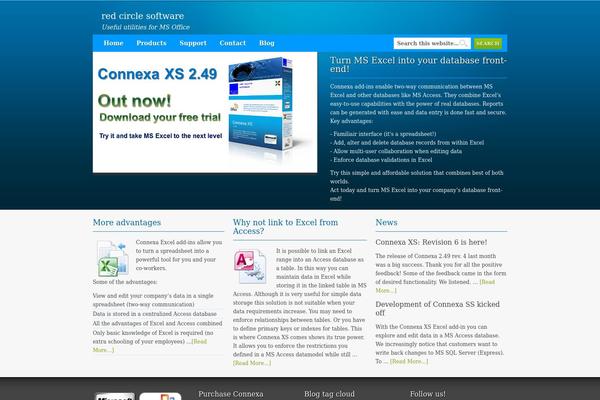
Task: Click the magnifier icon in search box
Action: 463,43
